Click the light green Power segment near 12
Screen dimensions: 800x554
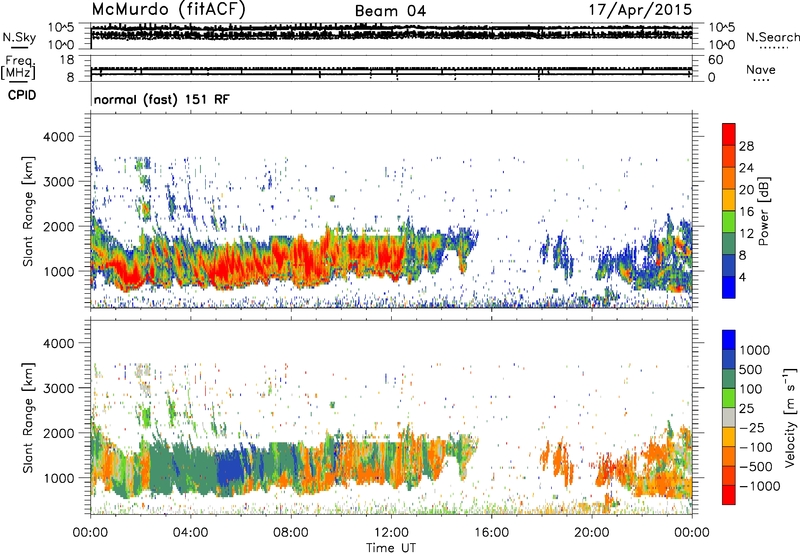[x=729, y=222]
